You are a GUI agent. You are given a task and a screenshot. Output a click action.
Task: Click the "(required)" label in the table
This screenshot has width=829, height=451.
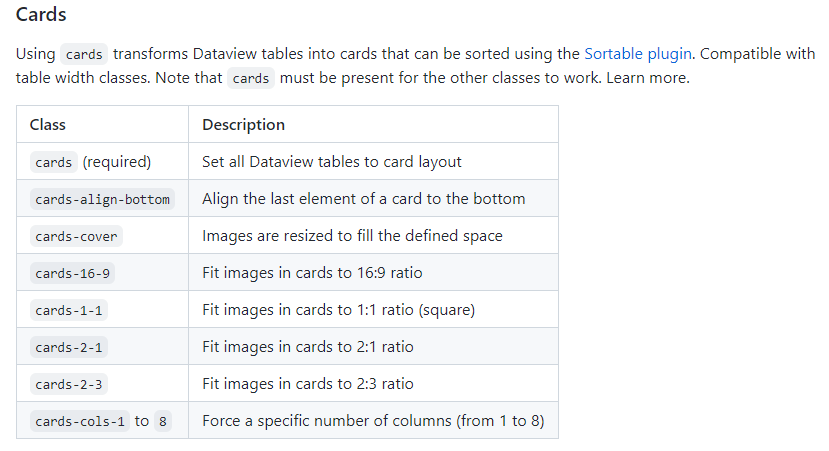pos(117,161)
